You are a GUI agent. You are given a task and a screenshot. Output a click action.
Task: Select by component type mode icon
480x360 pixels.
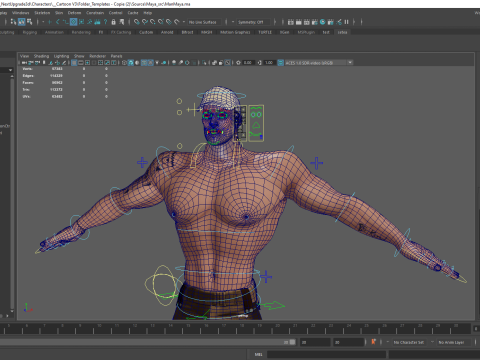coord(30,22)
